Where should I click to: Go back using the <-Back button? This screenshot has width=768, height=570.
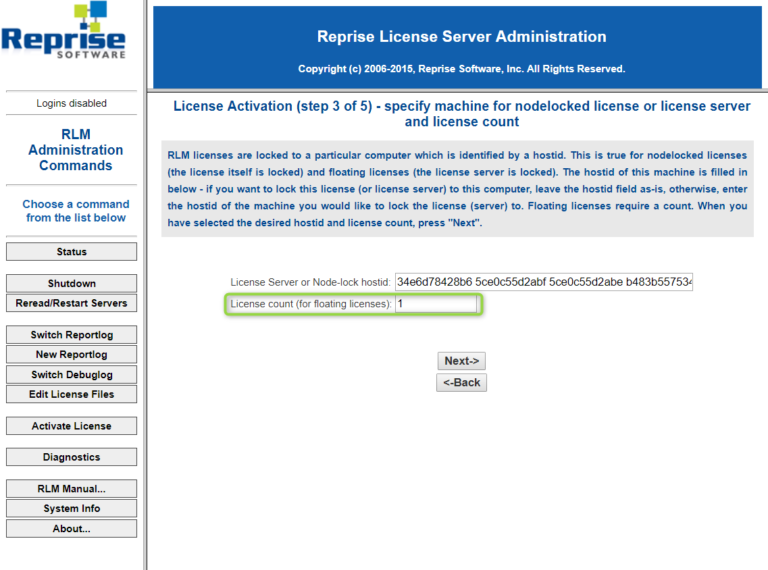(x=461, y=382)
